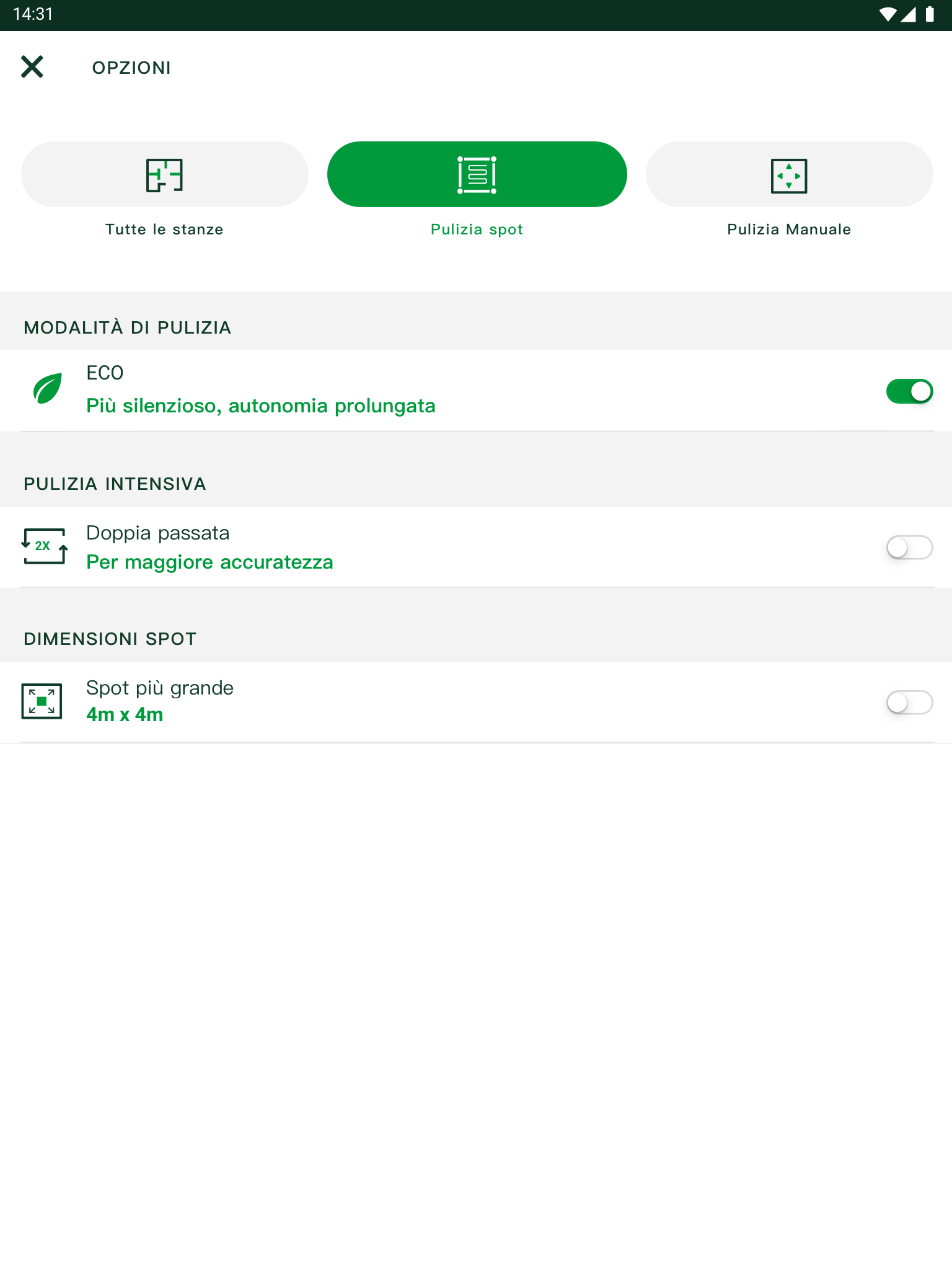952x1270 pixels.
Task: Tap the Doppia passata row title
Action: tap(158, 533)
